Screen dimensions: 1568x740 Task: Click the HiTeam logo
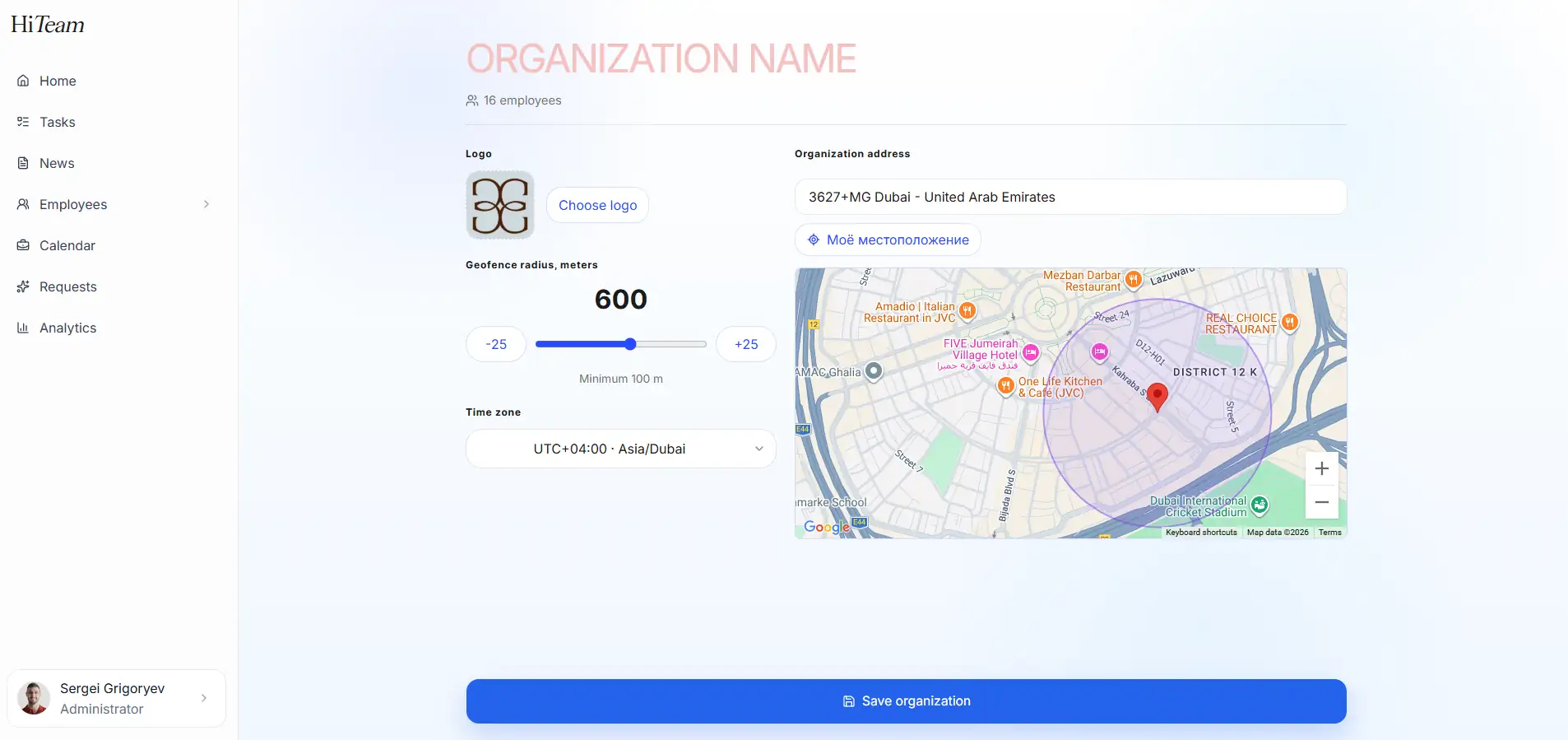pyautogui.click(x=48, y=25)
